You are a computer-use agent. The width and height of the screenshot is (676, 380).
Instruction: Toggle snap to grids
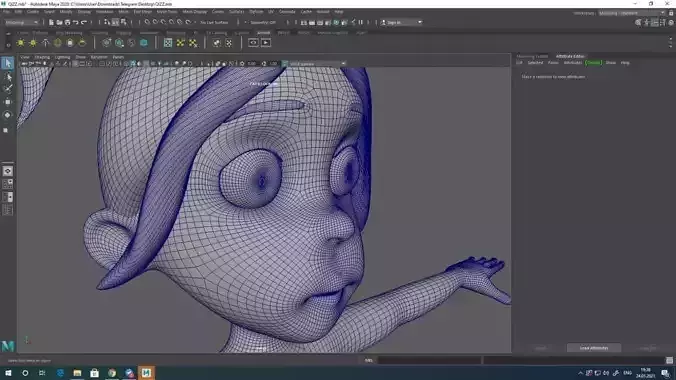point(147,22)
